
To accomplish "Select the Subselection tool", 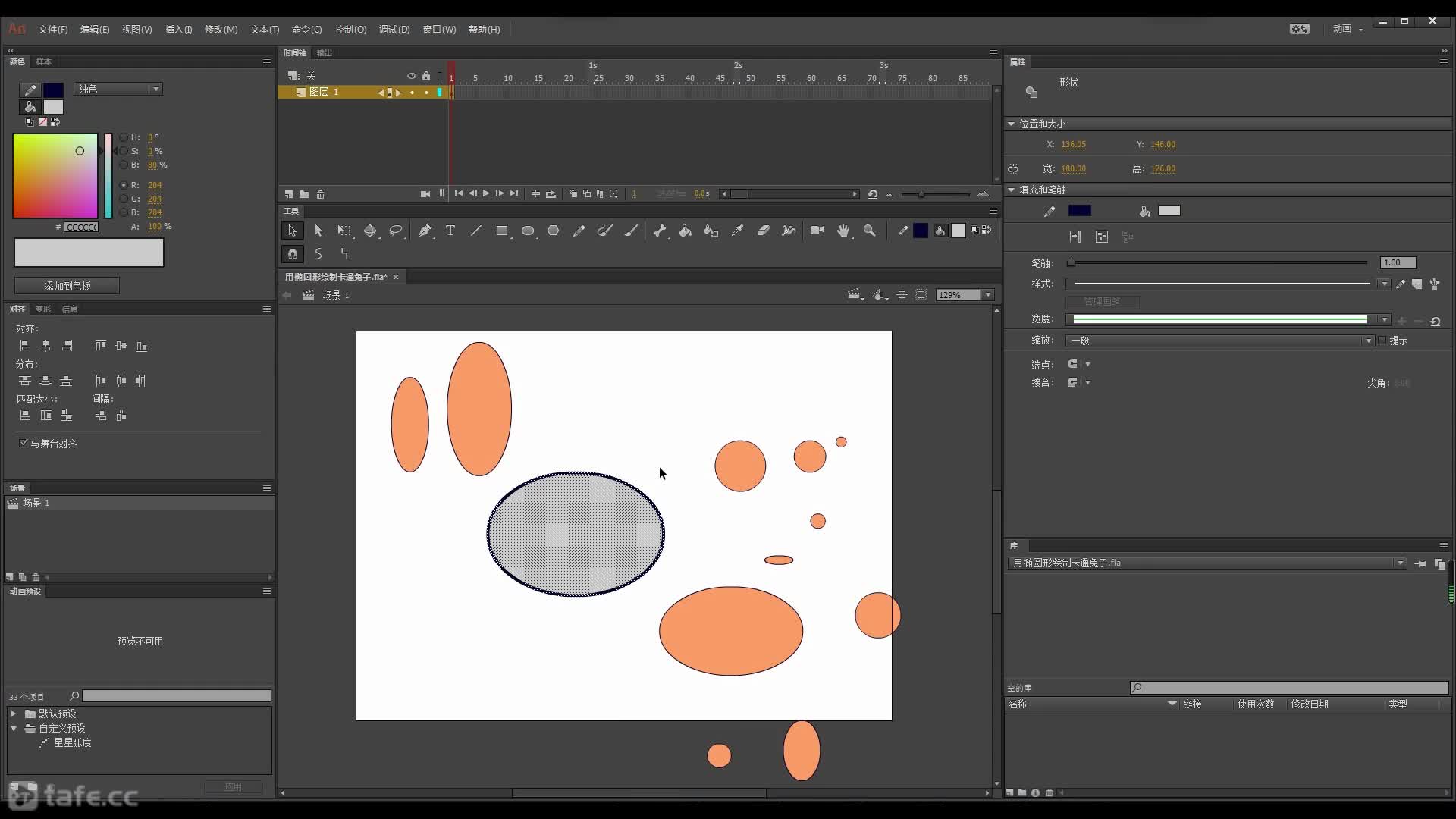I will tap(318, 231).
